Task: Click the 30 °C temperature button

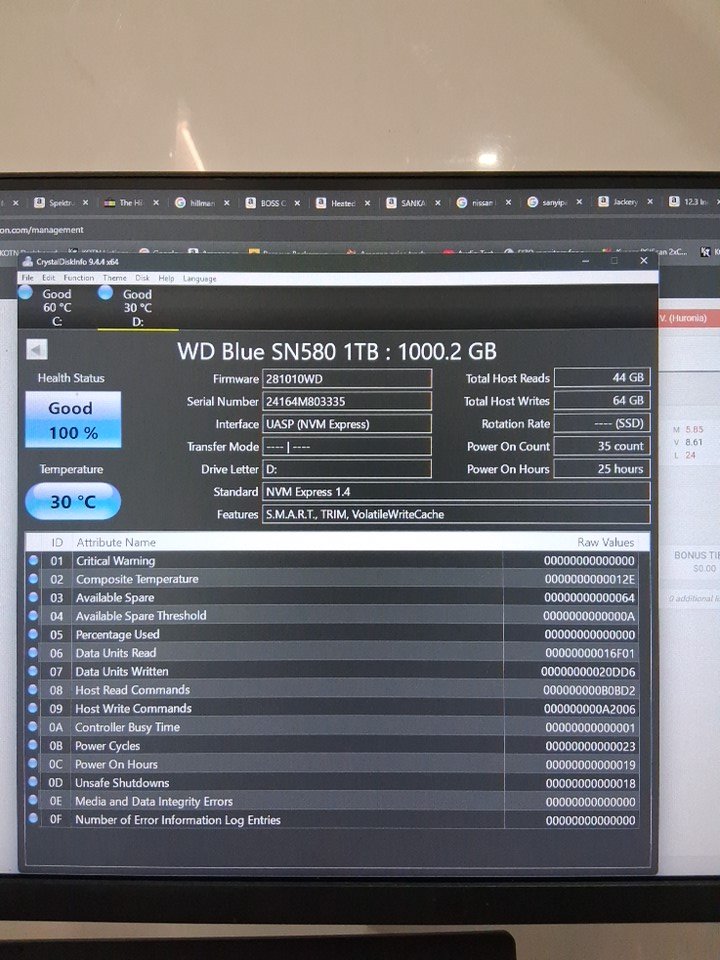Action: click(72, 501)
